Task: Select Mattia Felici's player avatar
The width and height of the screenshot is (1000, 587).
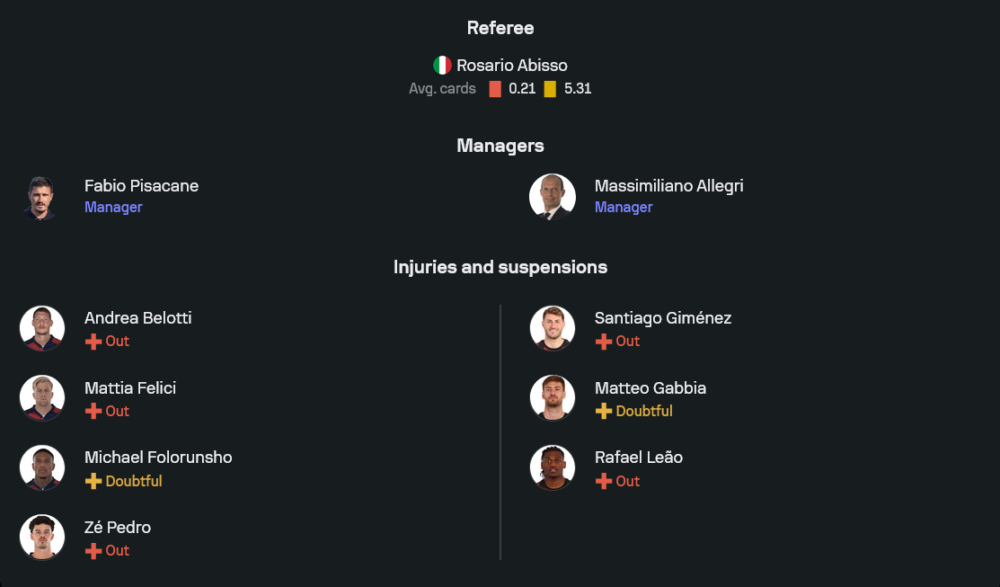Action: 42,398
